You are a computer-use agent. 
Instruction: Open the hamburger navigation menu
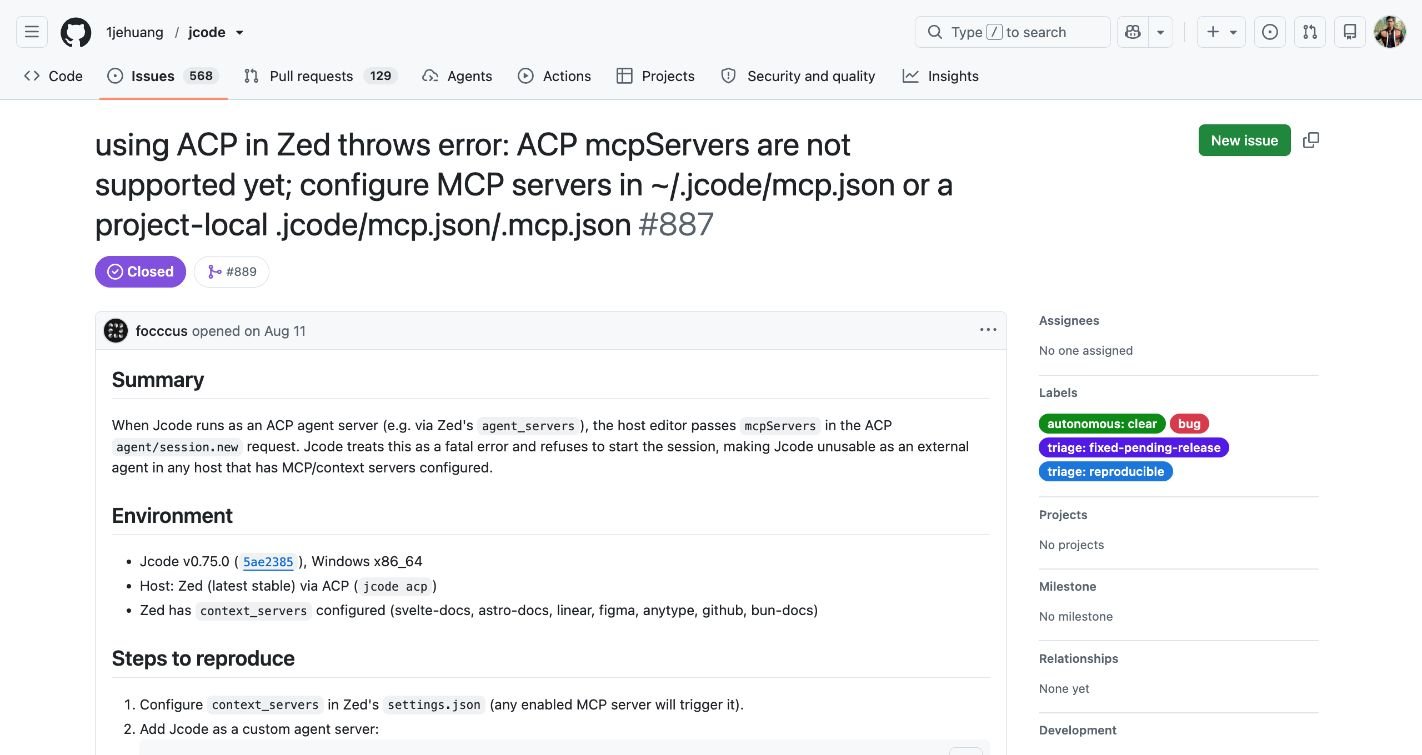point(32,32)
